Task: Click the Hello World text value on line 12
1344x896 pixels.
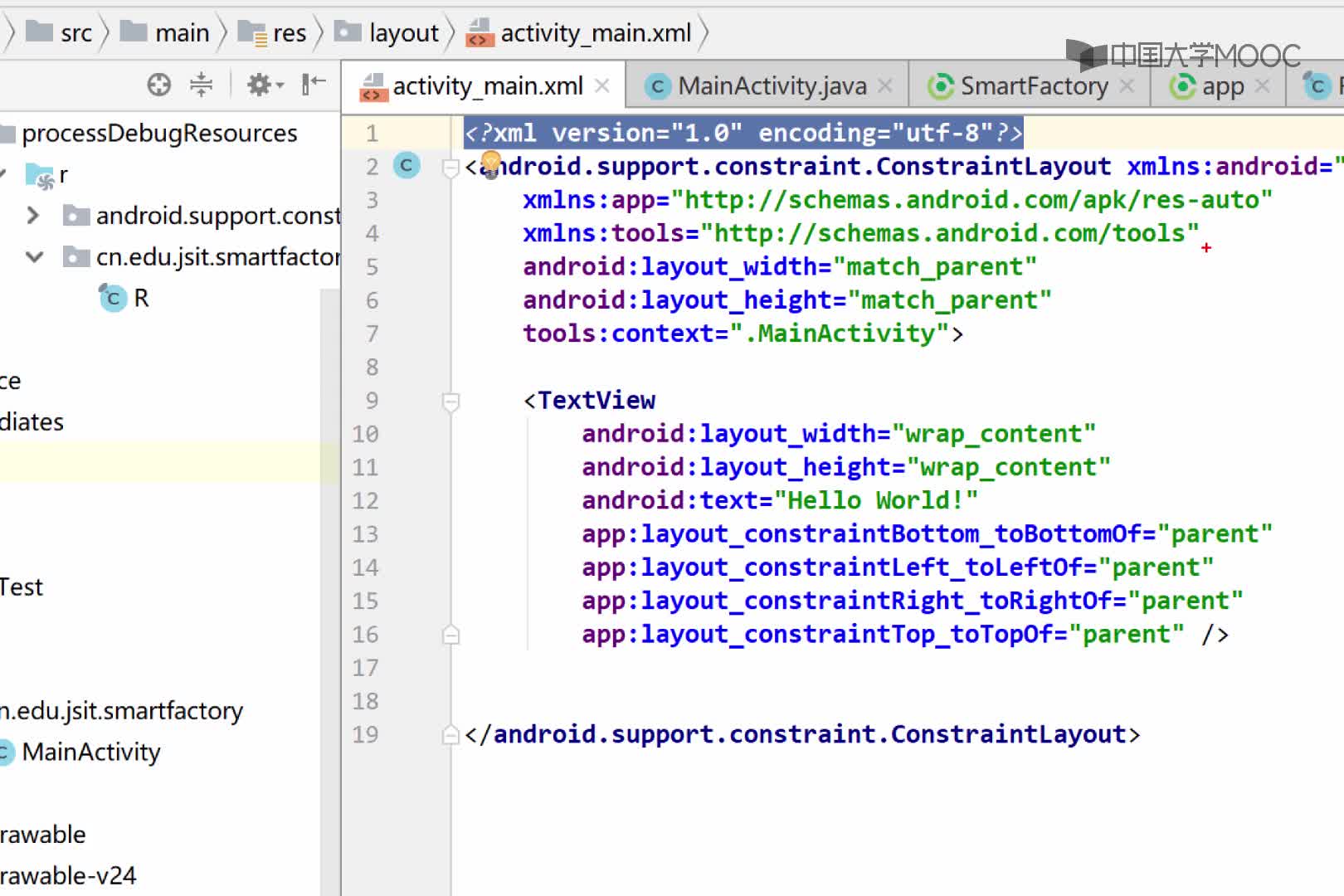Action: (875, 501)
